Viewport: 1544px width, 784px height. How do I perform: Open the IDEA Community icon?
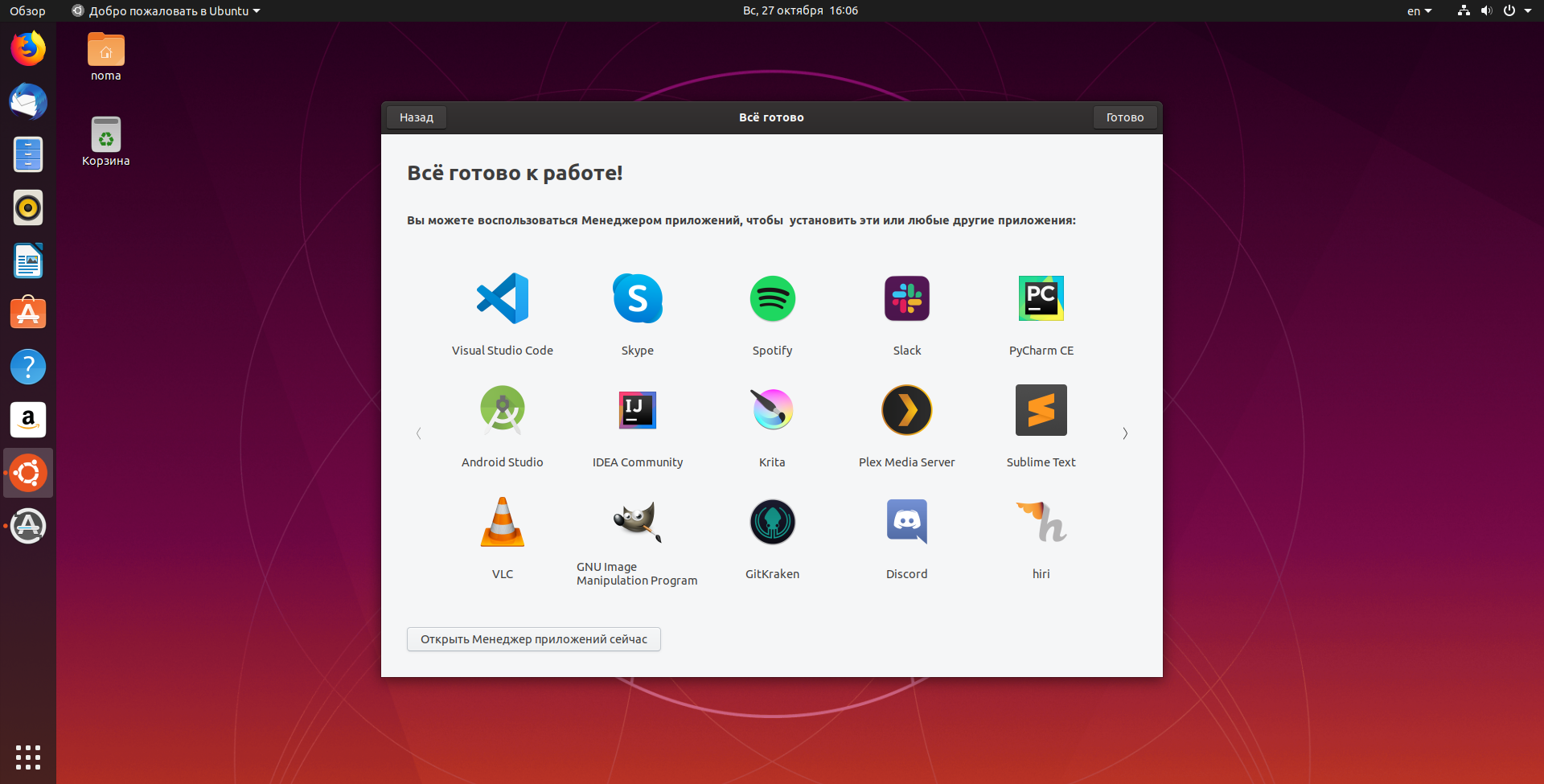638,410
